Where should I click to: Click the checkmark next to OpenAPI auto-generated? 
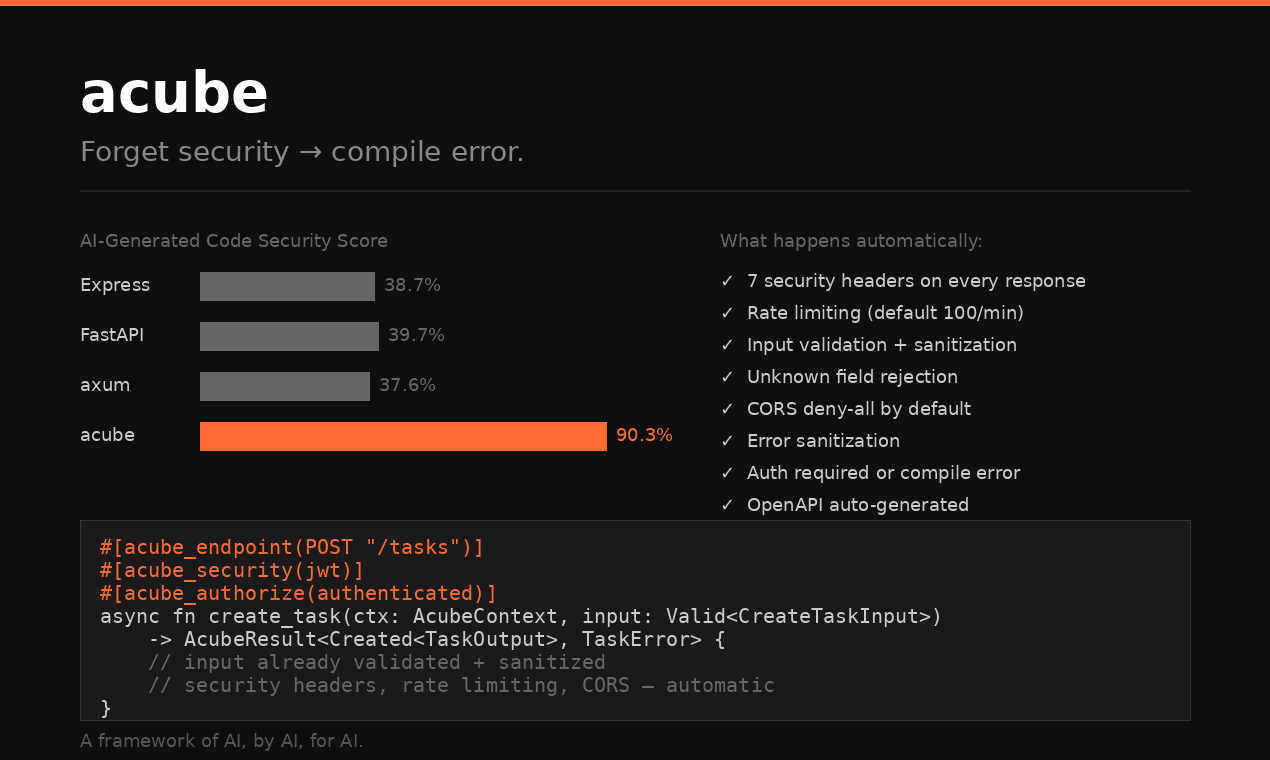pos(727,506)
